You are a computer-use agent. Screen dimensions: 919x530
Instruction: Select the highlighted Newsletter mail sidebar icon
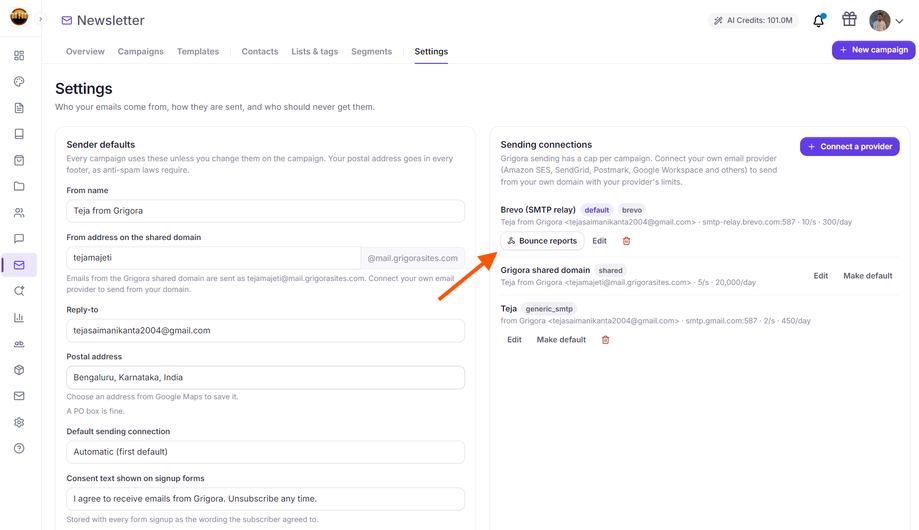19,265
